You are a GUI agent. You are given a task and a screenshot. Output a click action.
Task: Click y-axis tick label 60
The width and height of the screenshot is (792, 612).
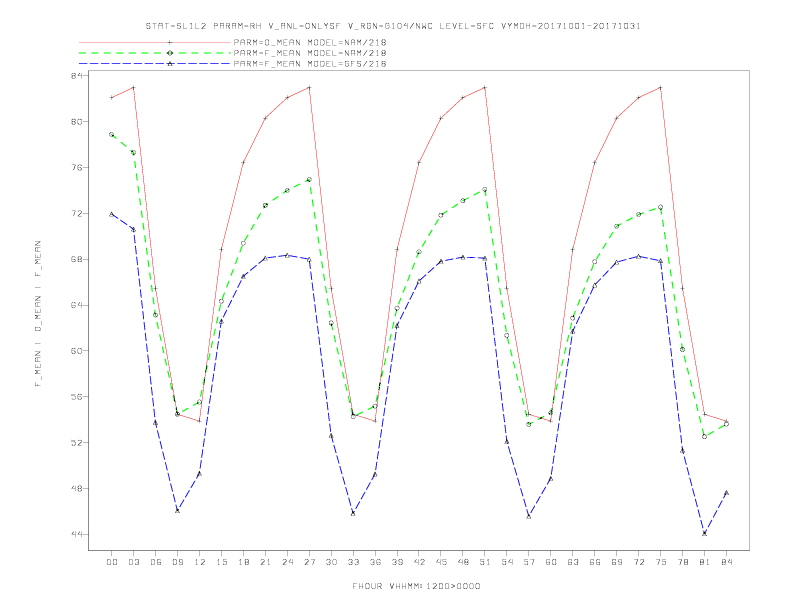coord(78,351)
